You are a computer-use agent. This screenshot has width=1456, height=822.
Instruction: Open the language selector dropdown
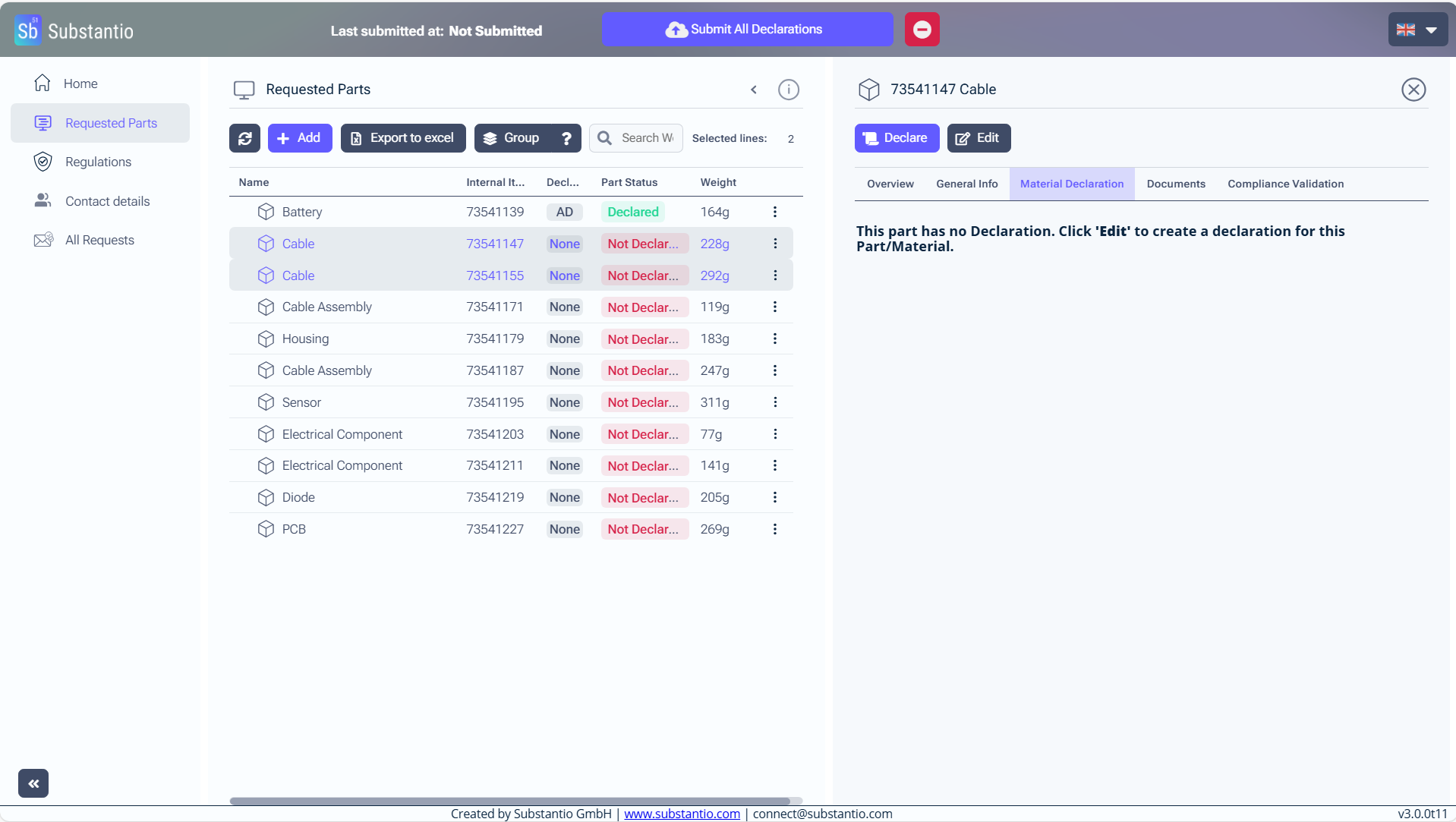point(1417,30)
